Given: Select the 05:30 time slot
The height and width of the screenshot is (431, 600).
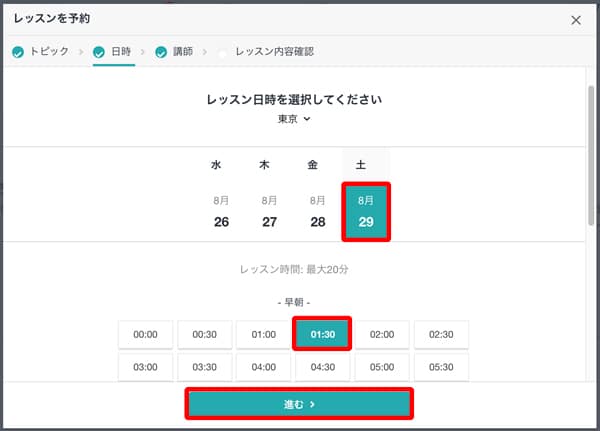Looking at the screenshot, I should point(441,367).
